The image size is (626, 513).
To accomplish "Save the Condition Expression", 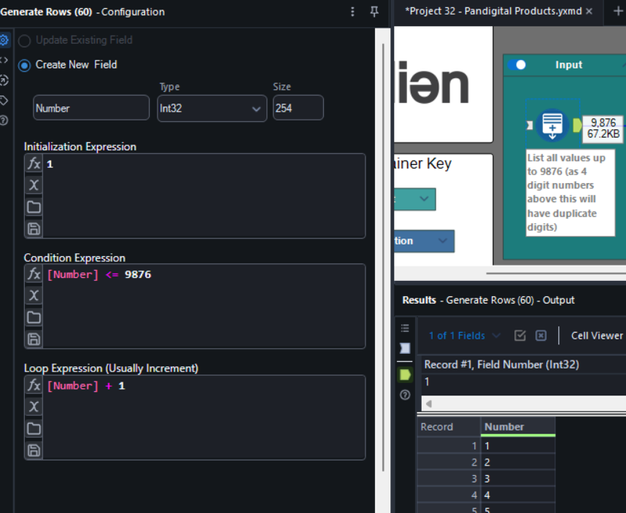I will pyautogui.click(x=34, y=339).
